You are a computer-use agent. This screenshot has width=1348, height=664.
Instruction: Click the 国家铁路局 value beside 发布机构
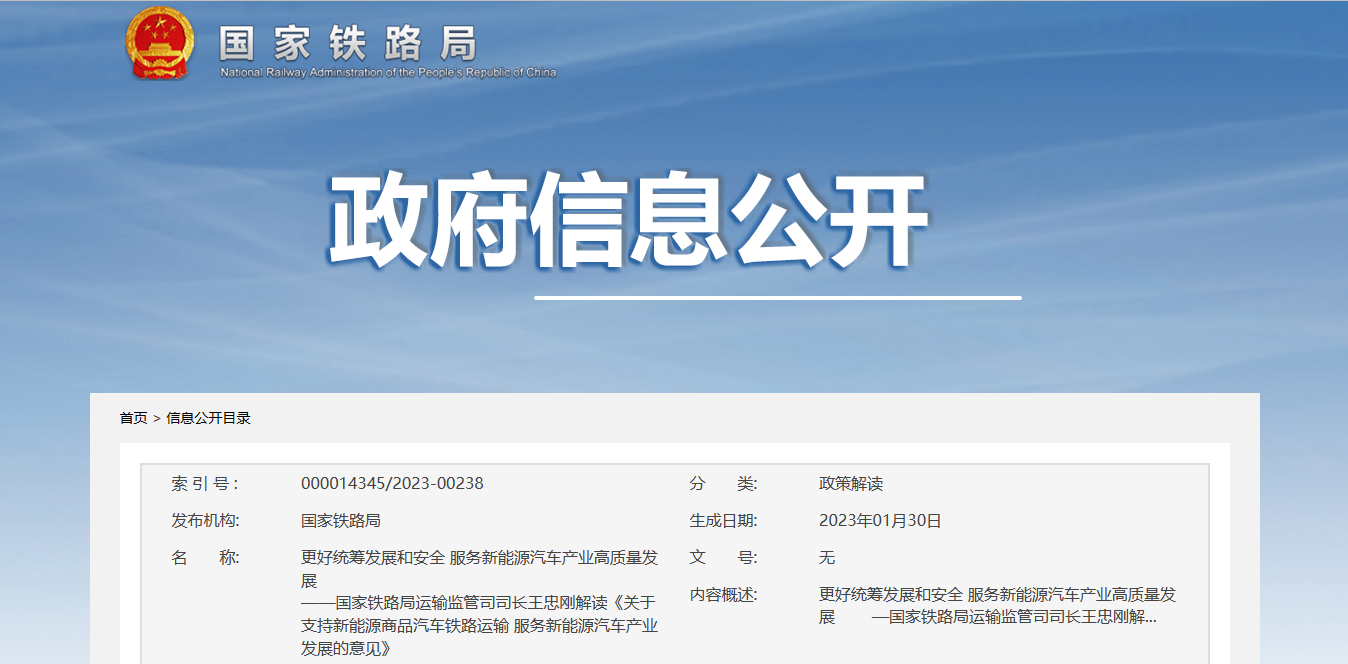[341, 521]
